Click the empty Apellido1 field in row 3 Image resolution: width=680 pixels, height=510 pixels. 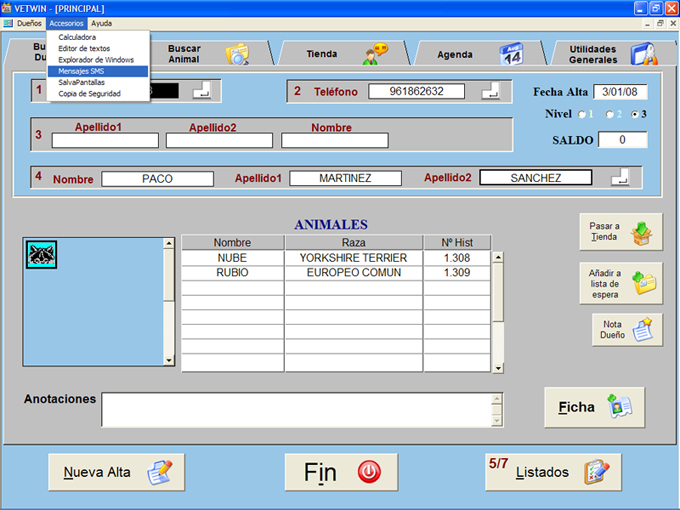tap(105, 141)
